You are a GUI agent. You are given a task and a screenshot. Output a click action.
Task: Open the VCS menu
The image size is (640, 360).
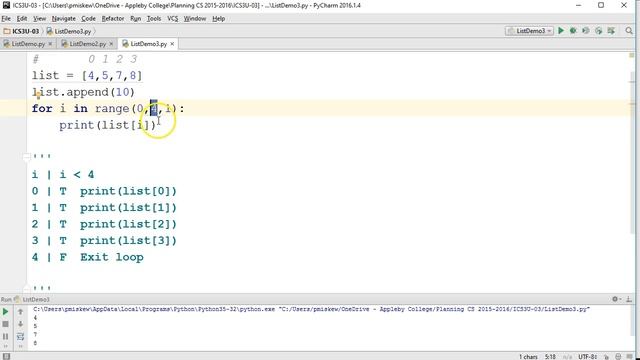point(173,18)
